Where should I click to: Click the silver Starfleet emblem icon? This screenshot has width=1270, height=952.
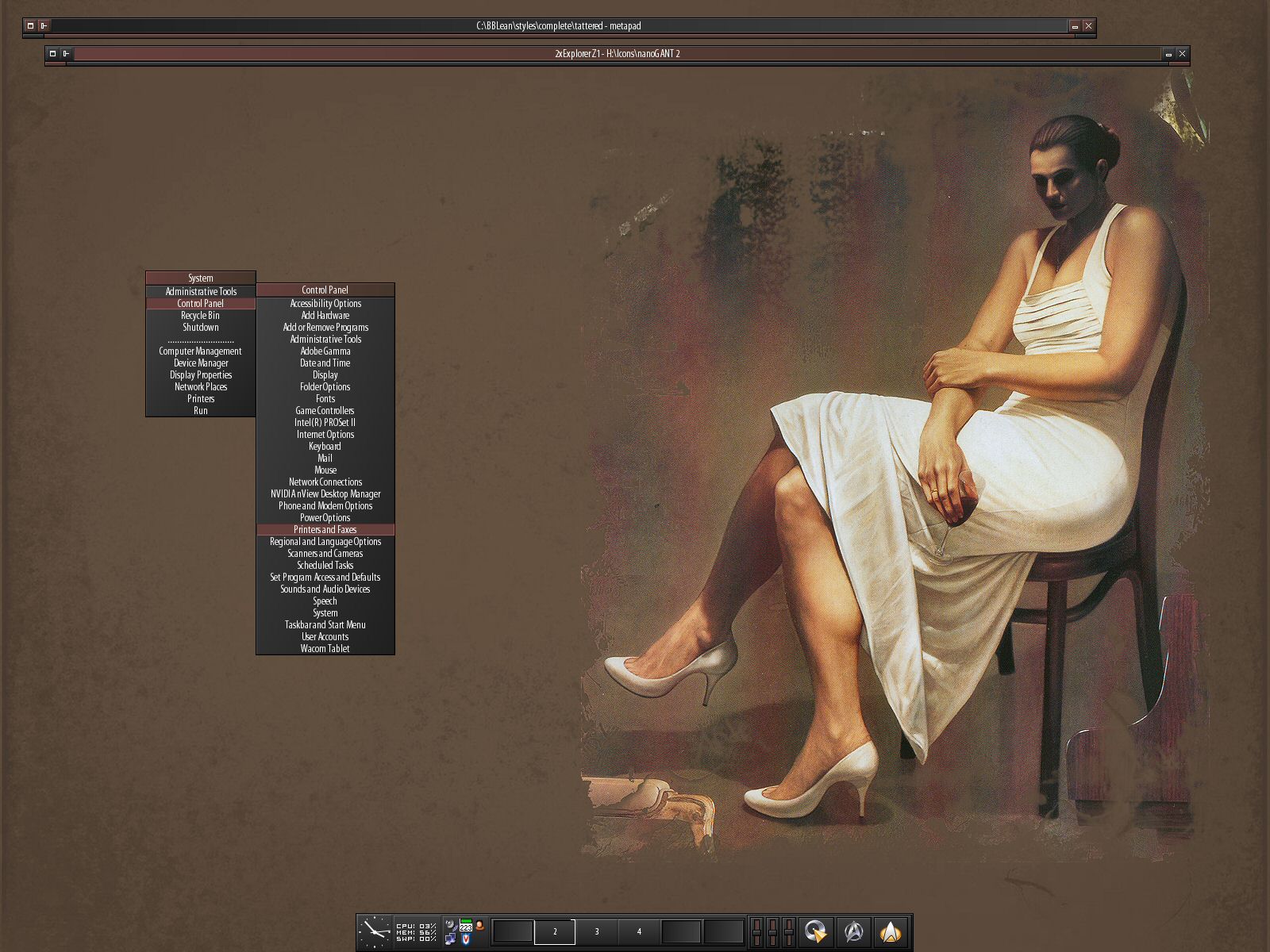854,931
